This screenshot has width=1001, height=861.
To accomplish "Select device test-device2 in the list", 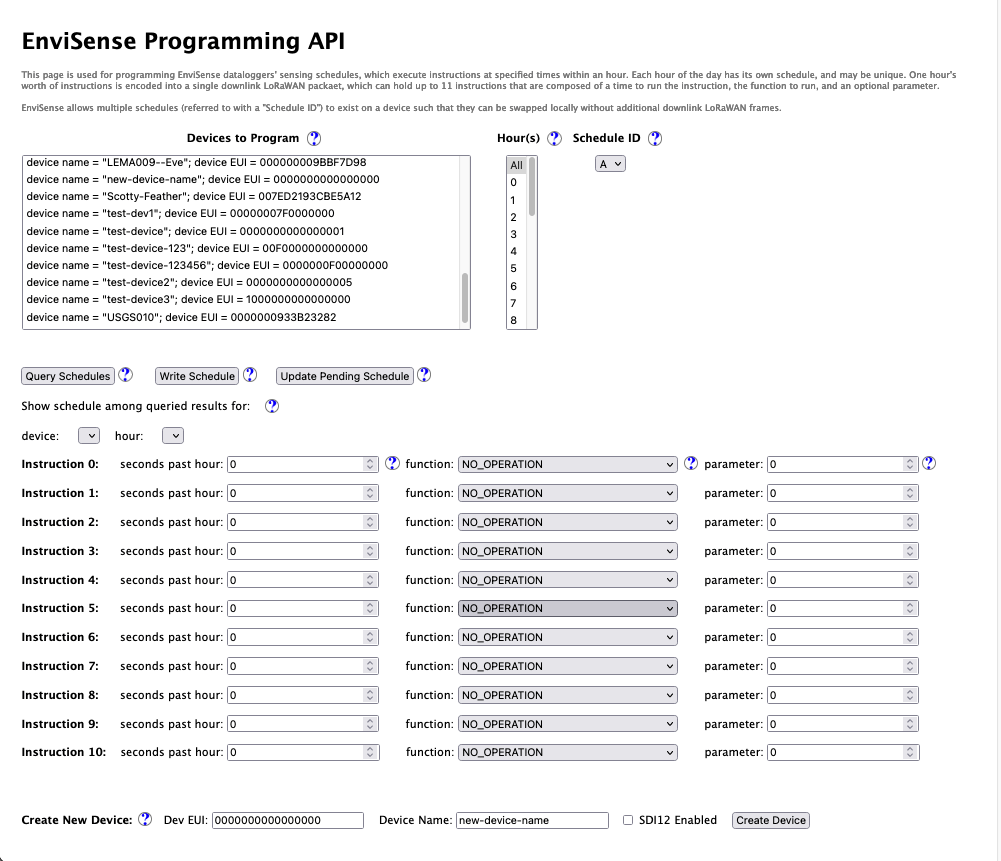I will click(241, 283).
